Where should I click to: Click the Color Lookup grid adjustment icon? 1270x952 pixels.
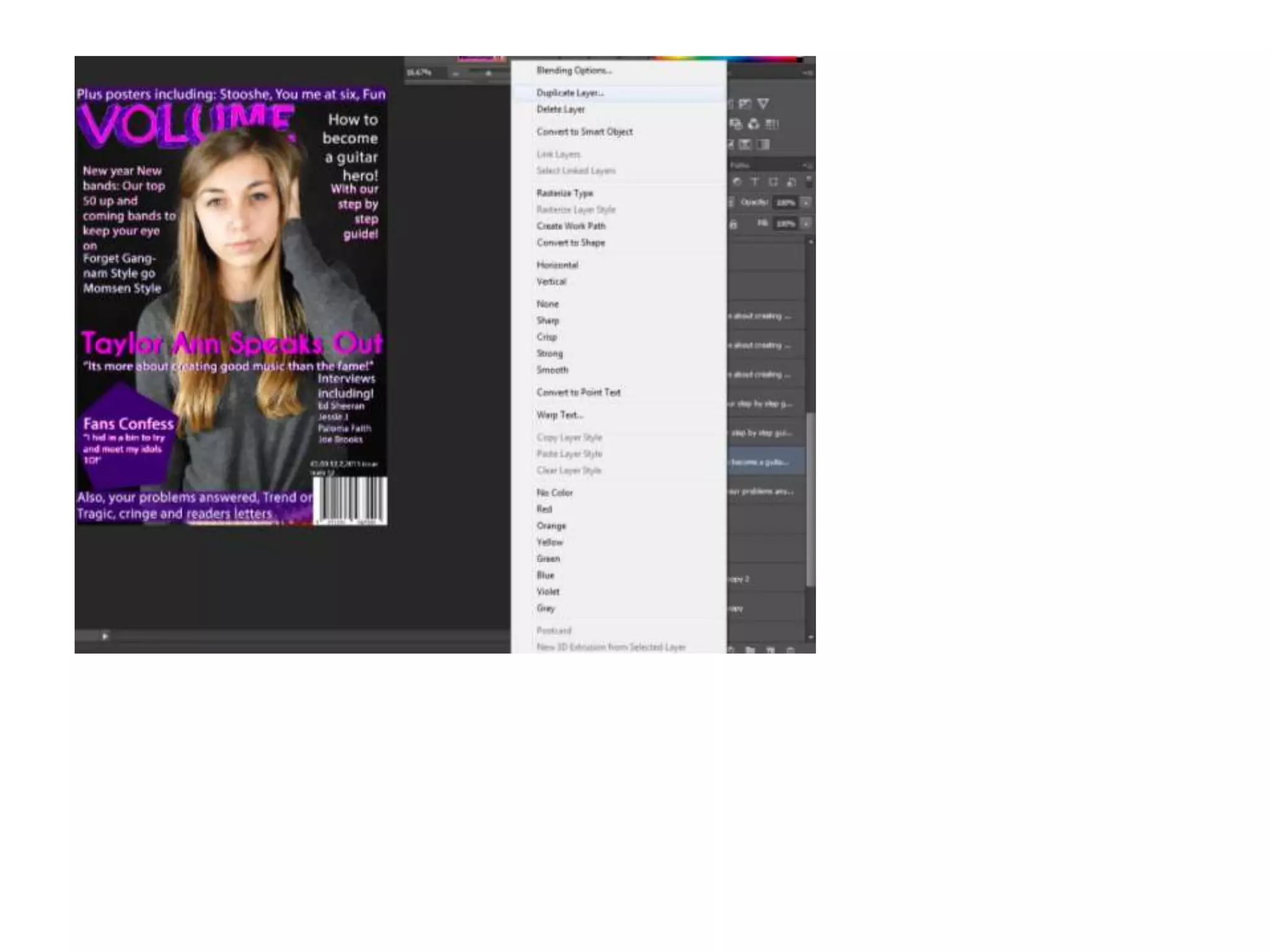point(772,124)
